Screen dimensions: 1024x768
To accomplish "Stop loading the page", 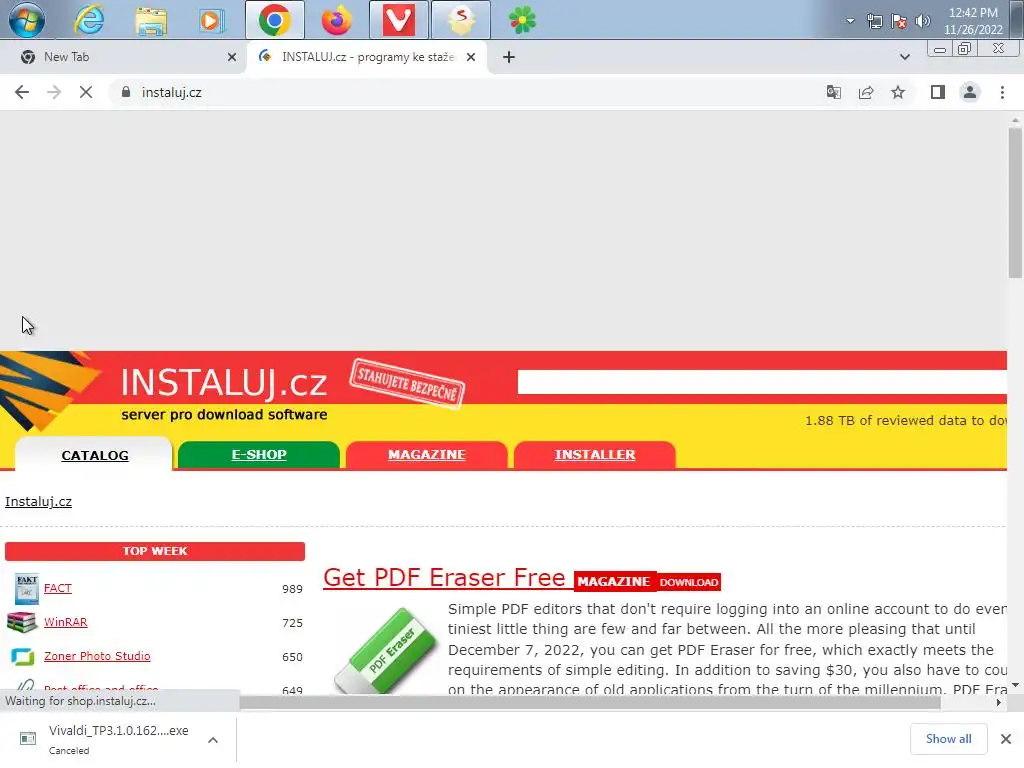I will [86, 92].
